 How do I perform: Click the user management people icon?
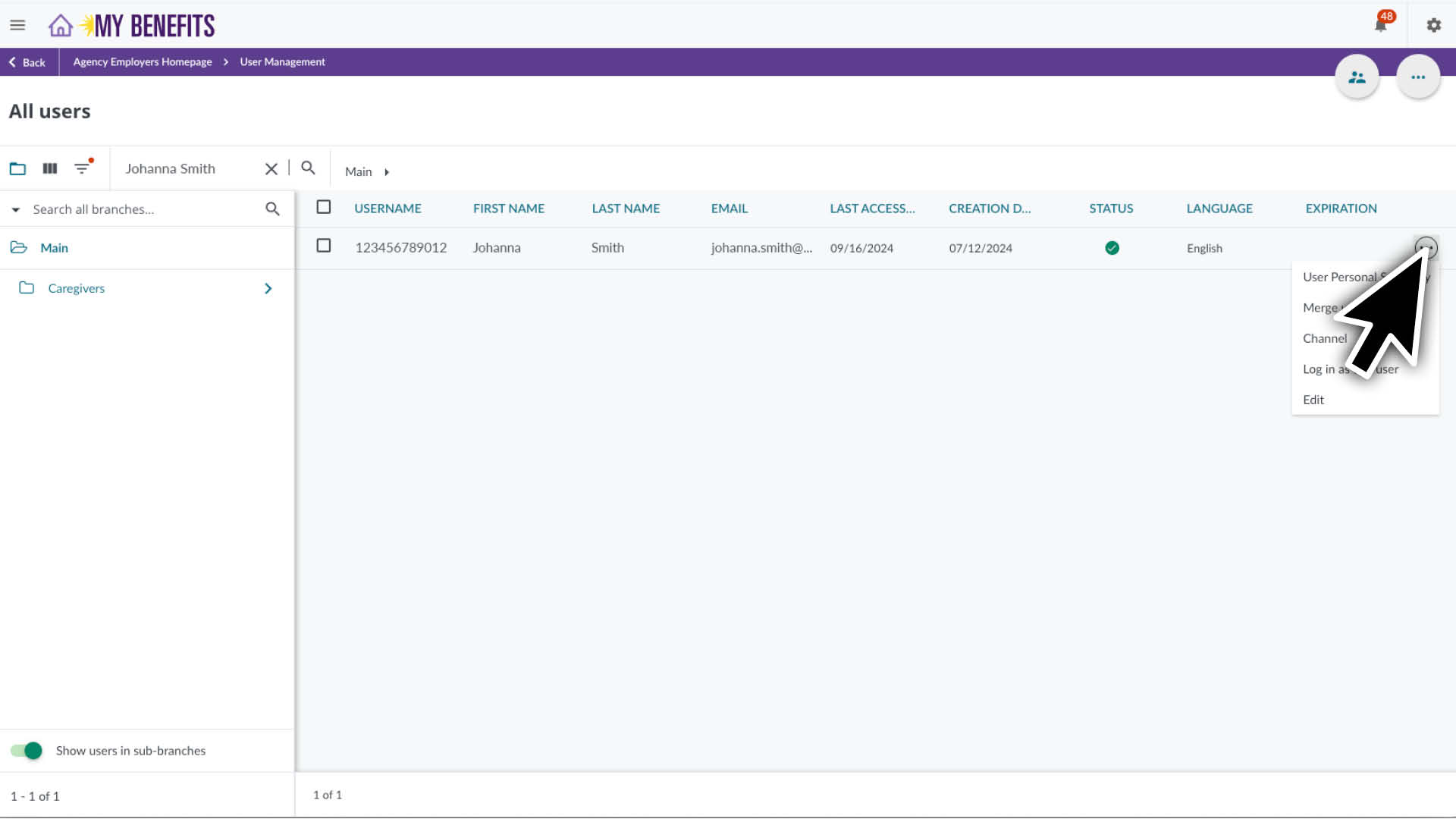click(1357, 76)
